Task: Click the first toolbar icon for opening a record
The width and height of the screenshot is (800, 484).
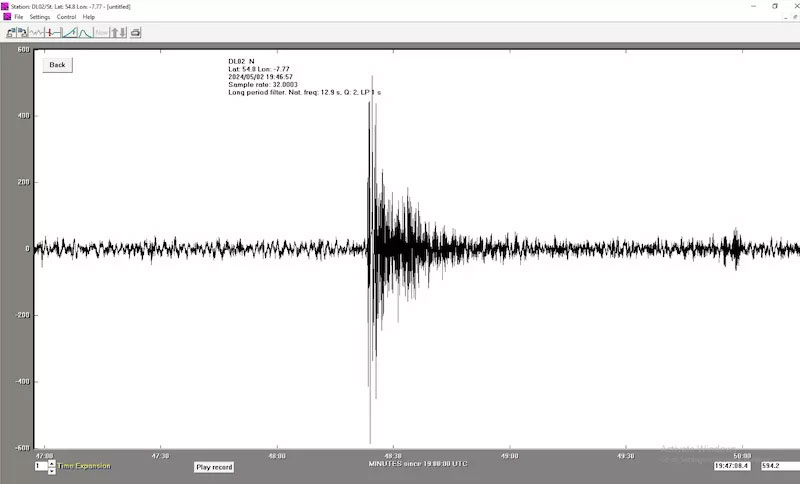Action: pos(12,32)
